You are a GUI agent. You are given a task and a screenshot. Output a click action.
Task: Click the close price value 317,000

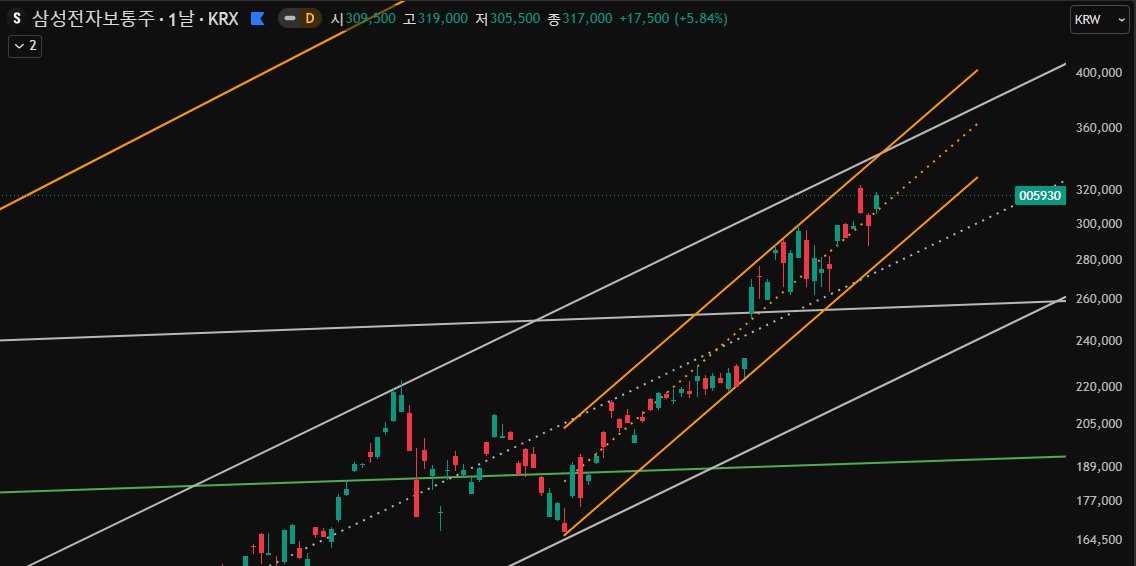(x=587, y=19)
